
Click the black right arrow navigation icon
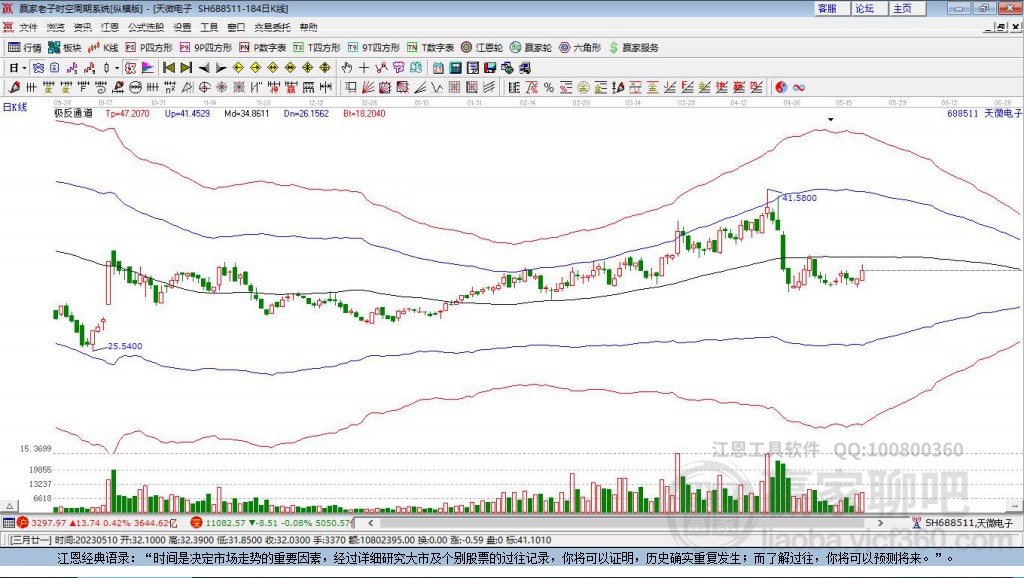tap(221, 68)
